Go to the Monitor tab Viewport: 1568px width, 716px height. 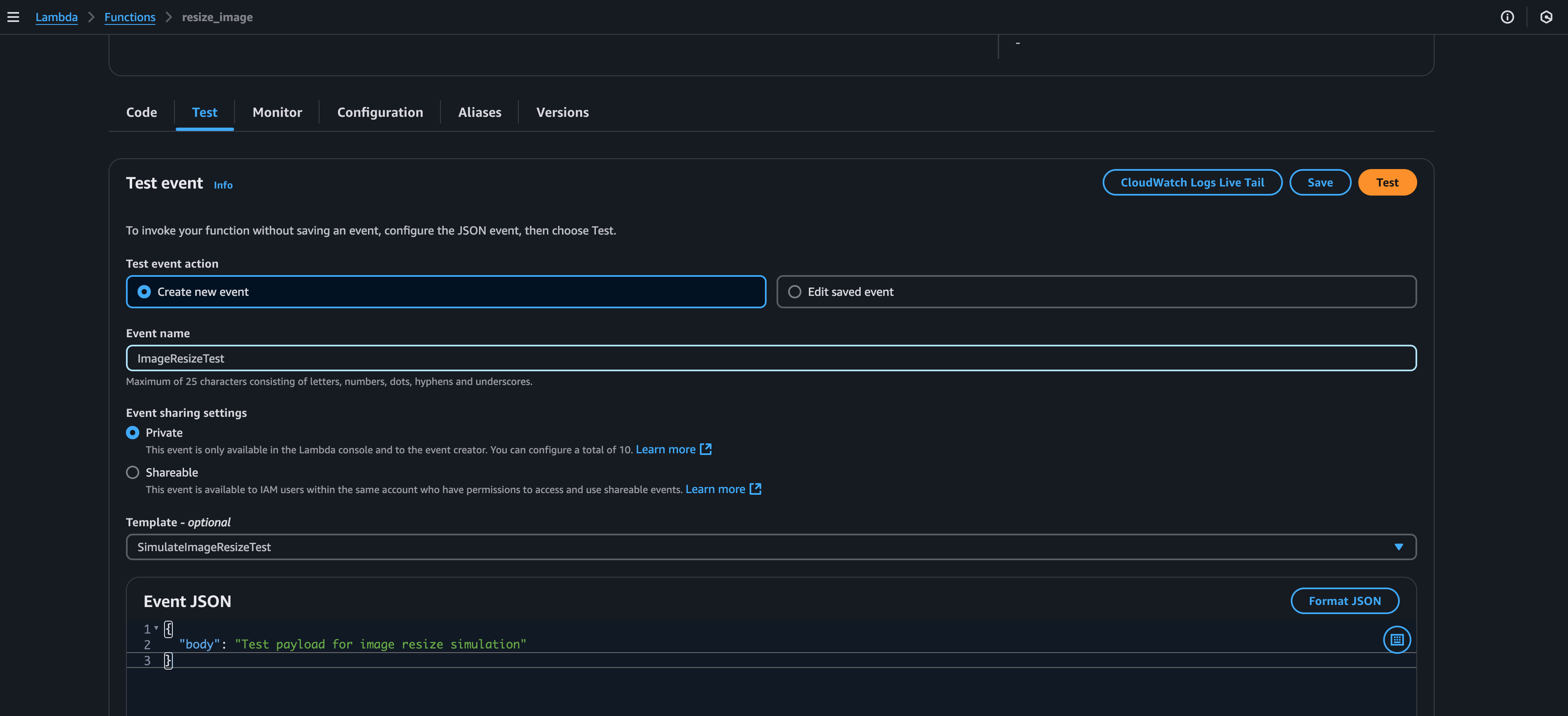pos(277,112)
